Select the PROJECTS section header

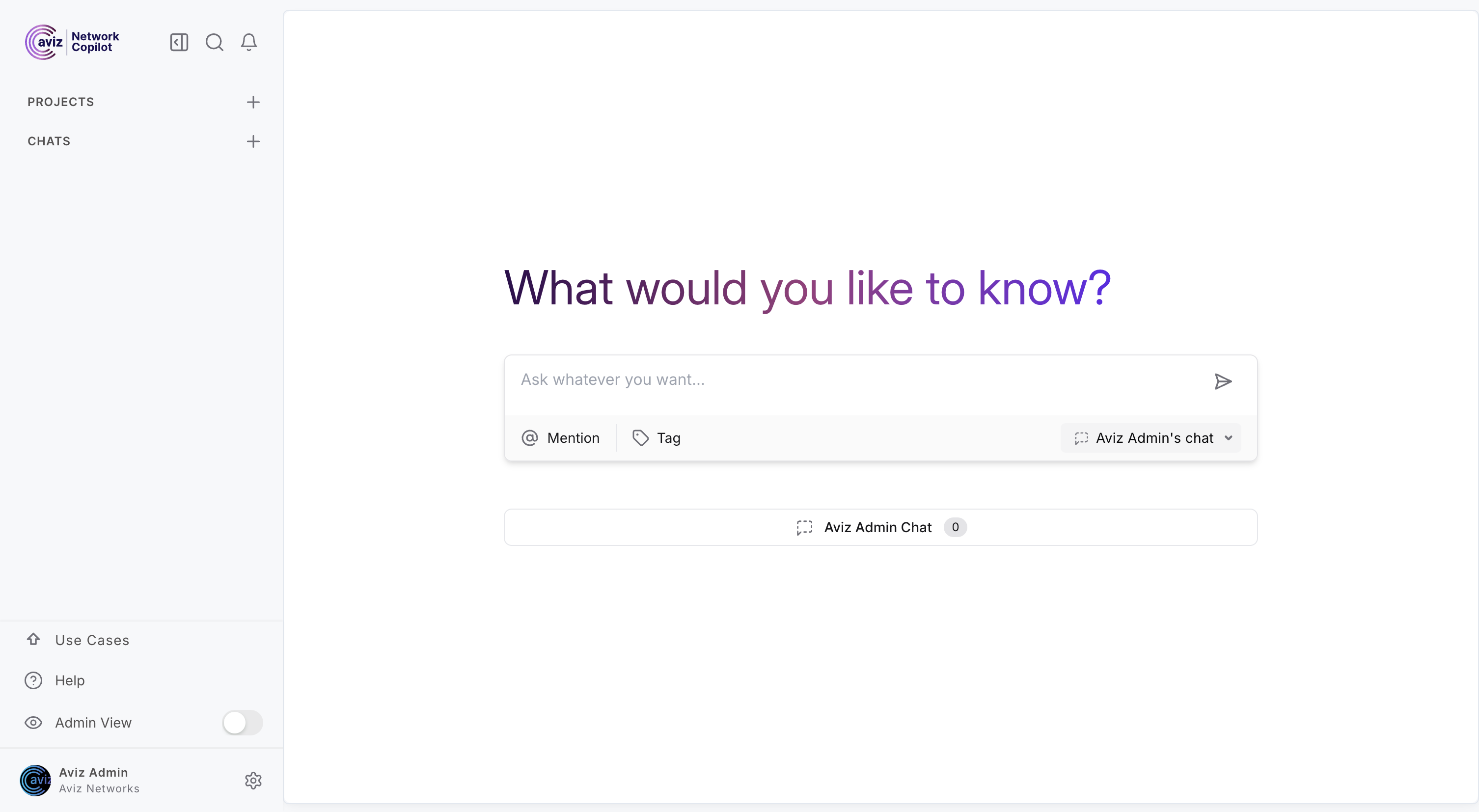(61, 102)
